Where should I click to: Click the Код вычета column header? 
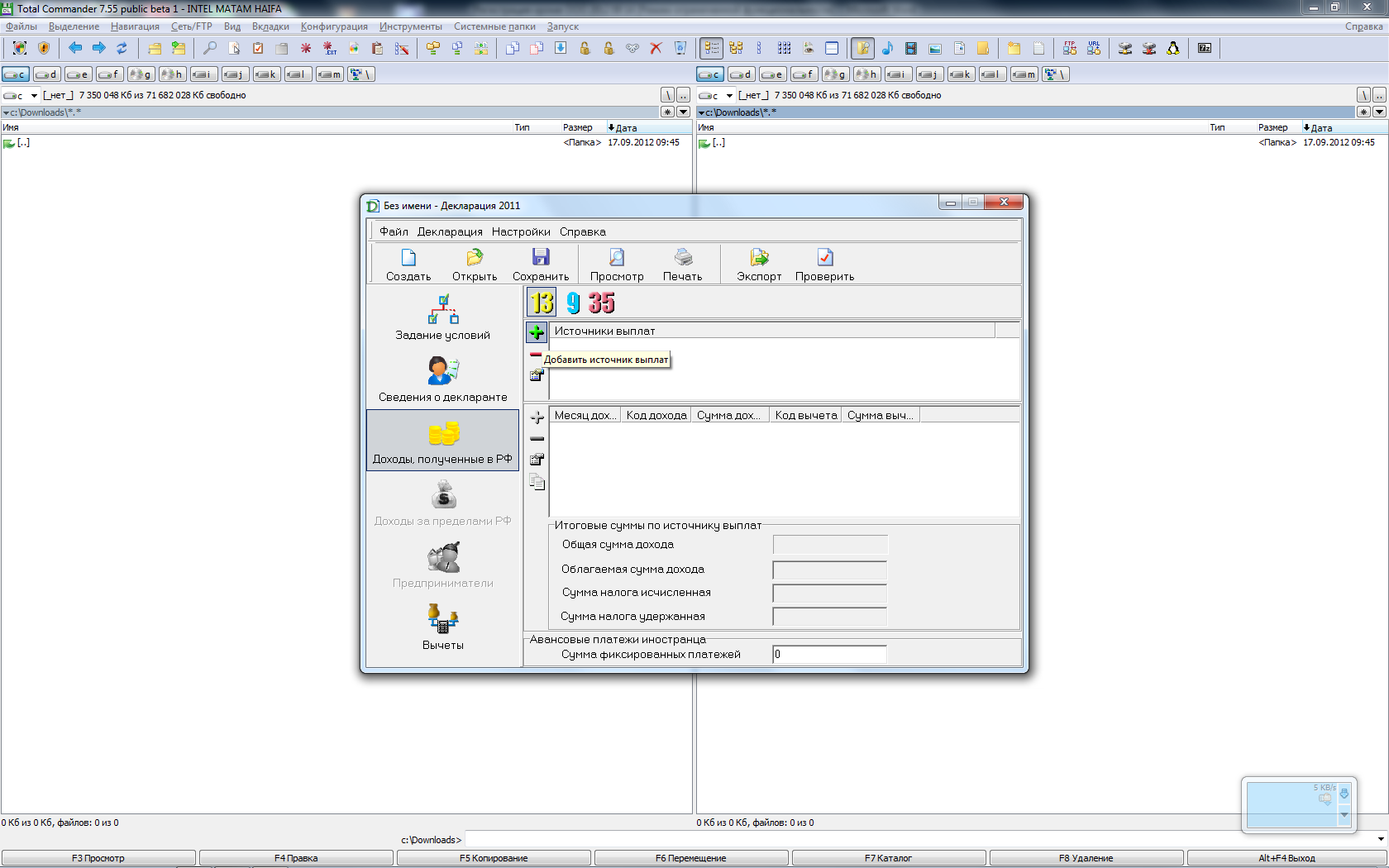tap(806, 415)
